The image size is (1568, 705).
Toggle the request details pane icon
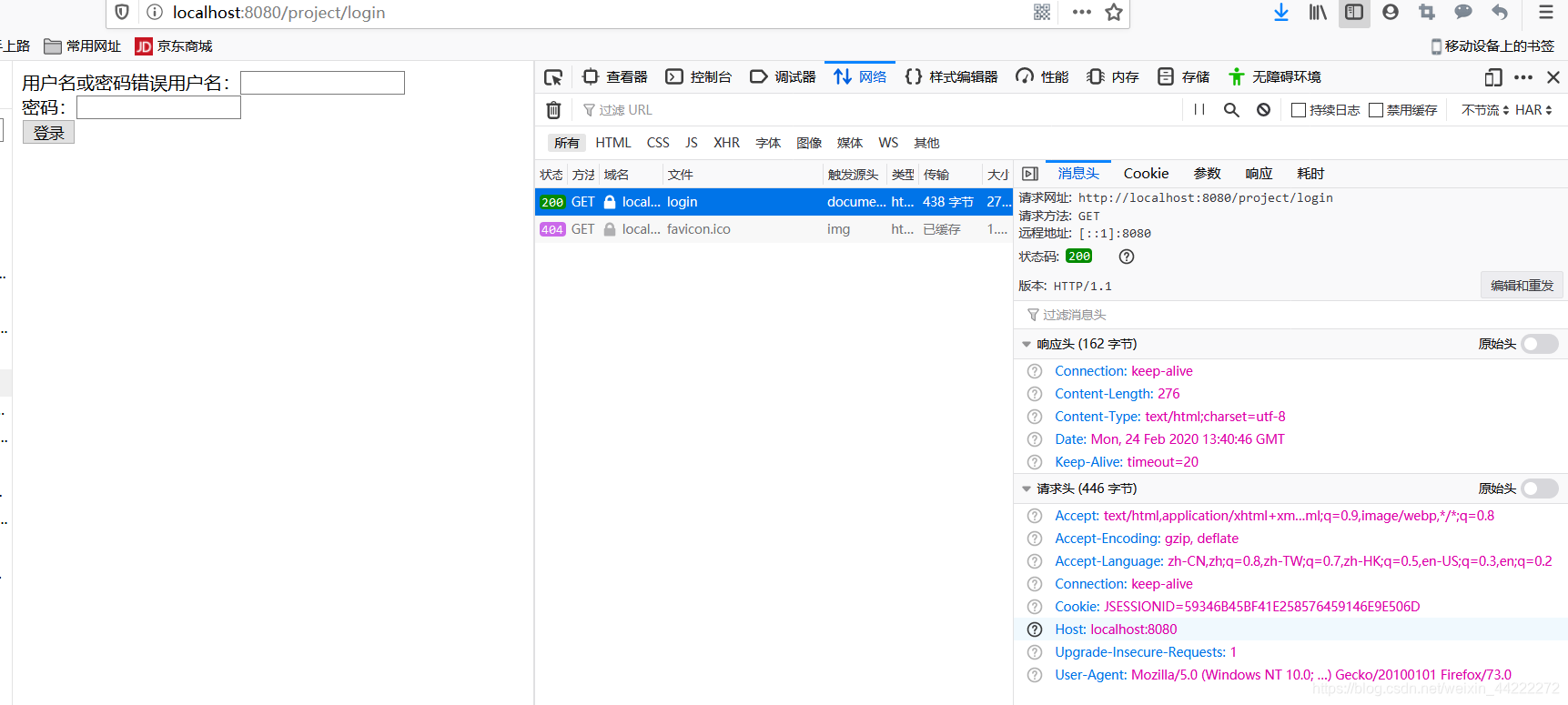click(x=1030, y=174)
